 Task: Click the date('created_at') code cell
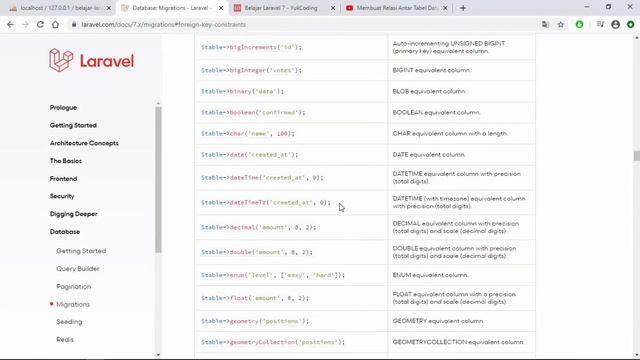coord(291,155)
